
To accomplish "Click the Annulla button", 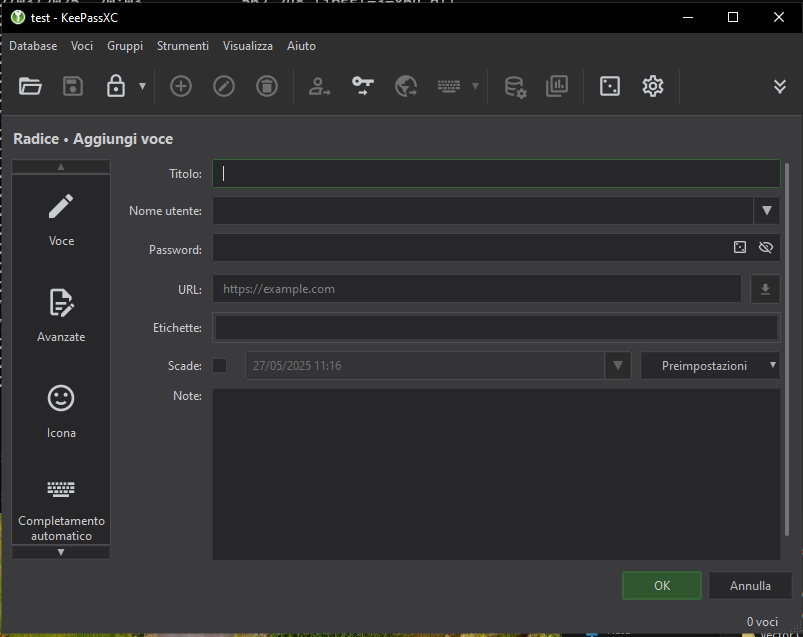I will (750, 586).
